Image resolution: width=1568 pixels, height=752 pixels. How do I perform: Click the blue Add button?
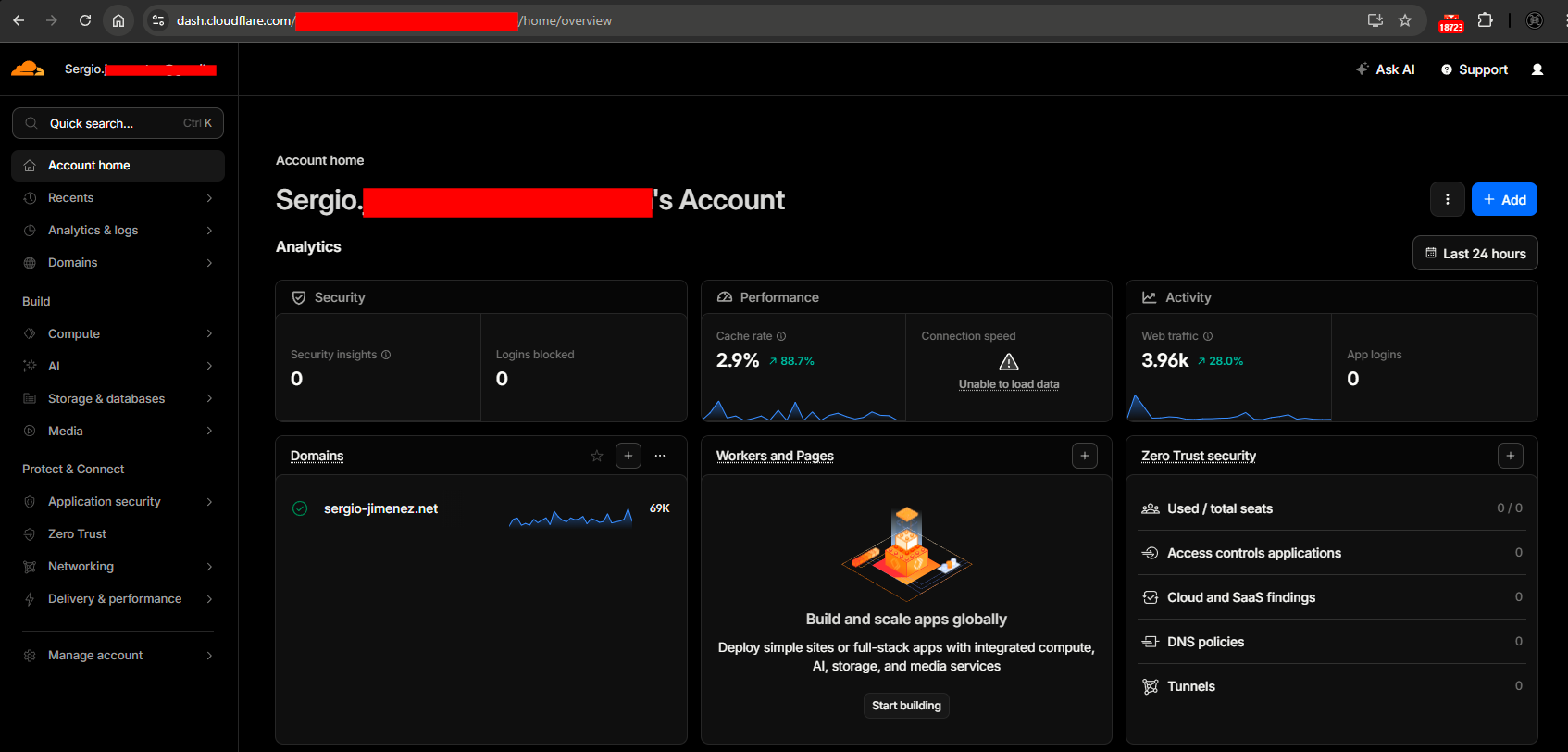click(1504, 199)
